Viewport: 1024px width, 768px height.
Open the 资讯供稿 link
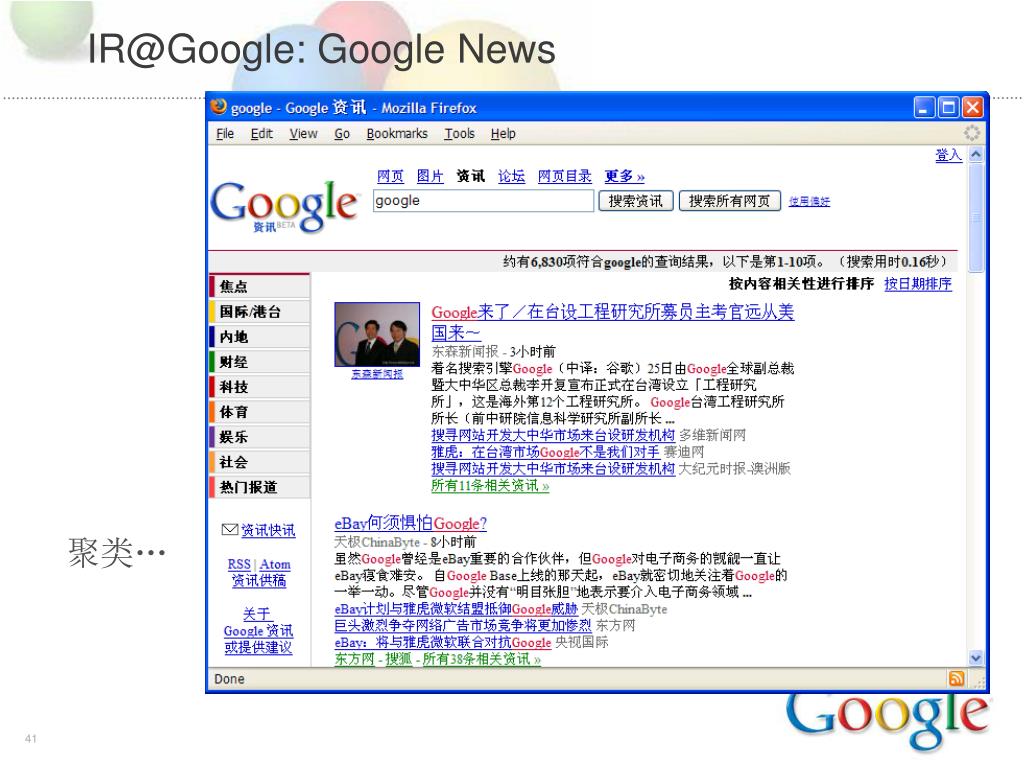259,581
